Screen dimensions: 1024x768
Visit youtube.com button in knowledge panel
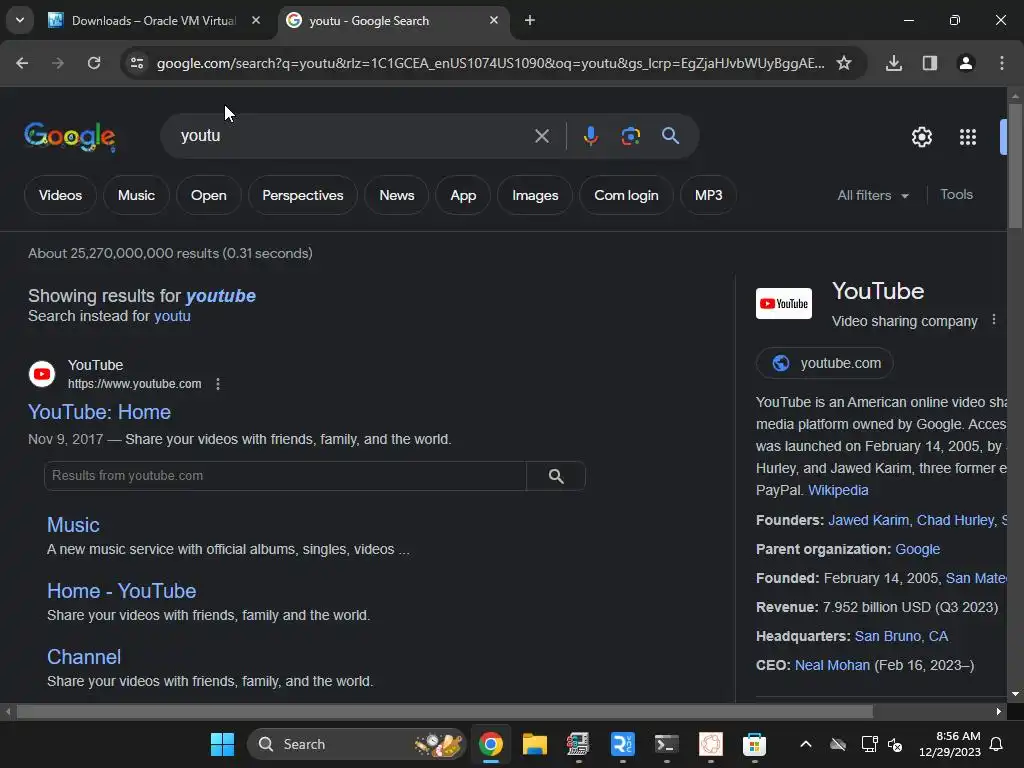[824, 363]
